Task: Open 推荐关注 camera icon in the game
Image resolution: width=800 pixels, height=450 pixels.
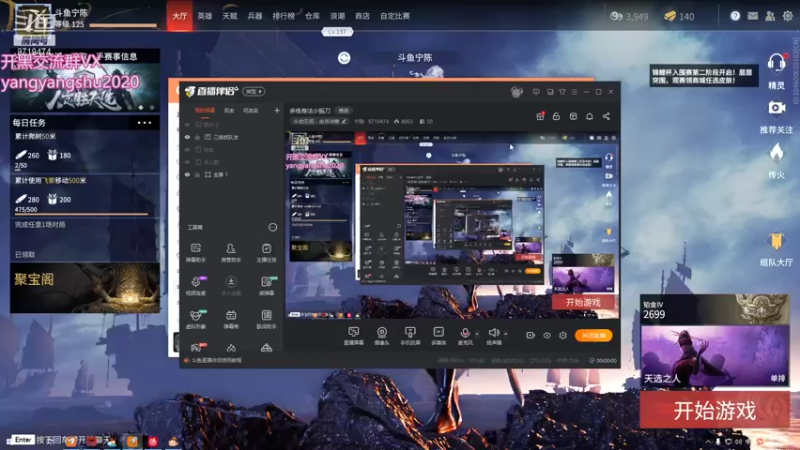Action: (776, 116)
